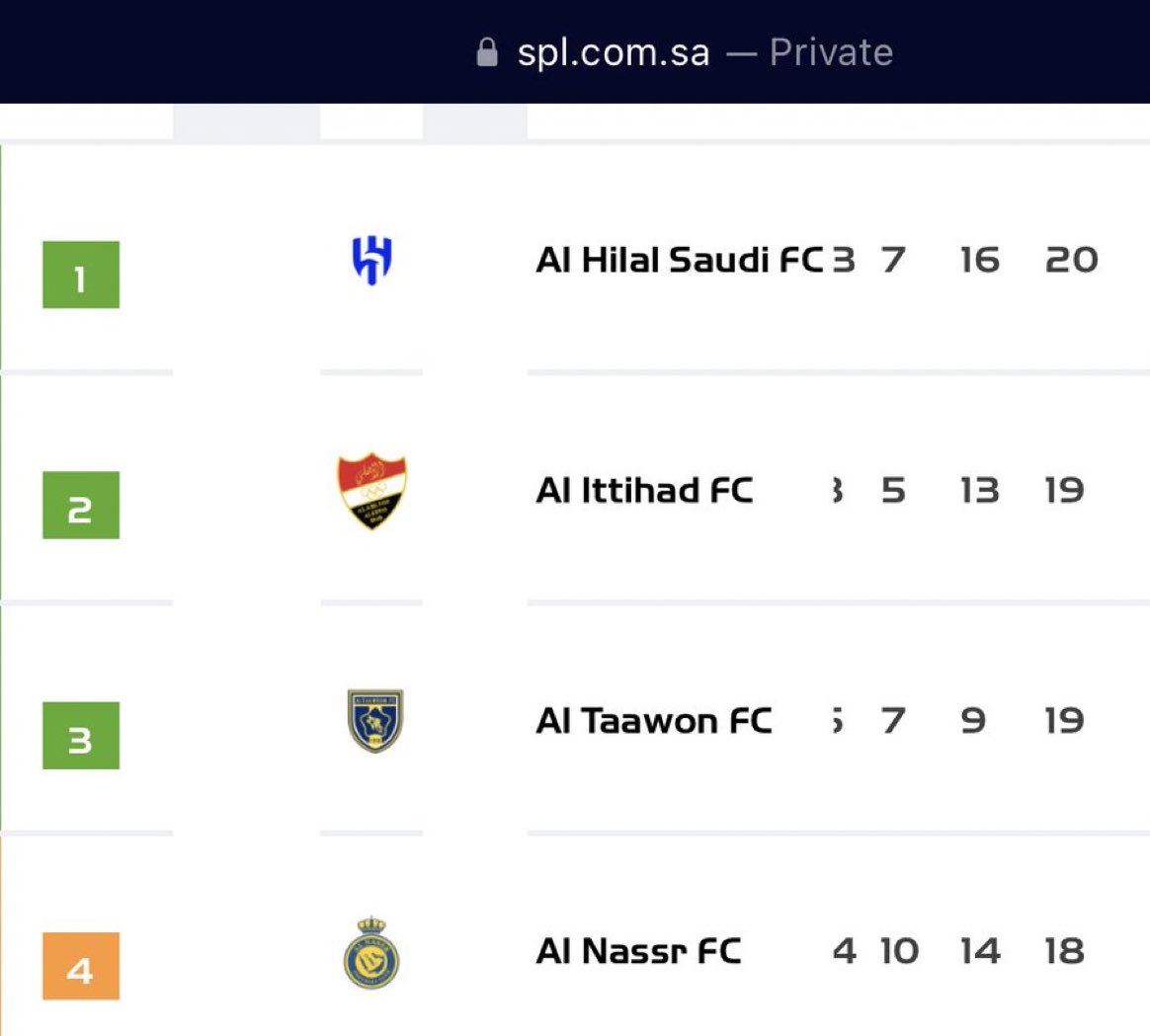Click Al Ittihad's 19 points value
The image size is (1150, 1036).
click(1065, 490)
